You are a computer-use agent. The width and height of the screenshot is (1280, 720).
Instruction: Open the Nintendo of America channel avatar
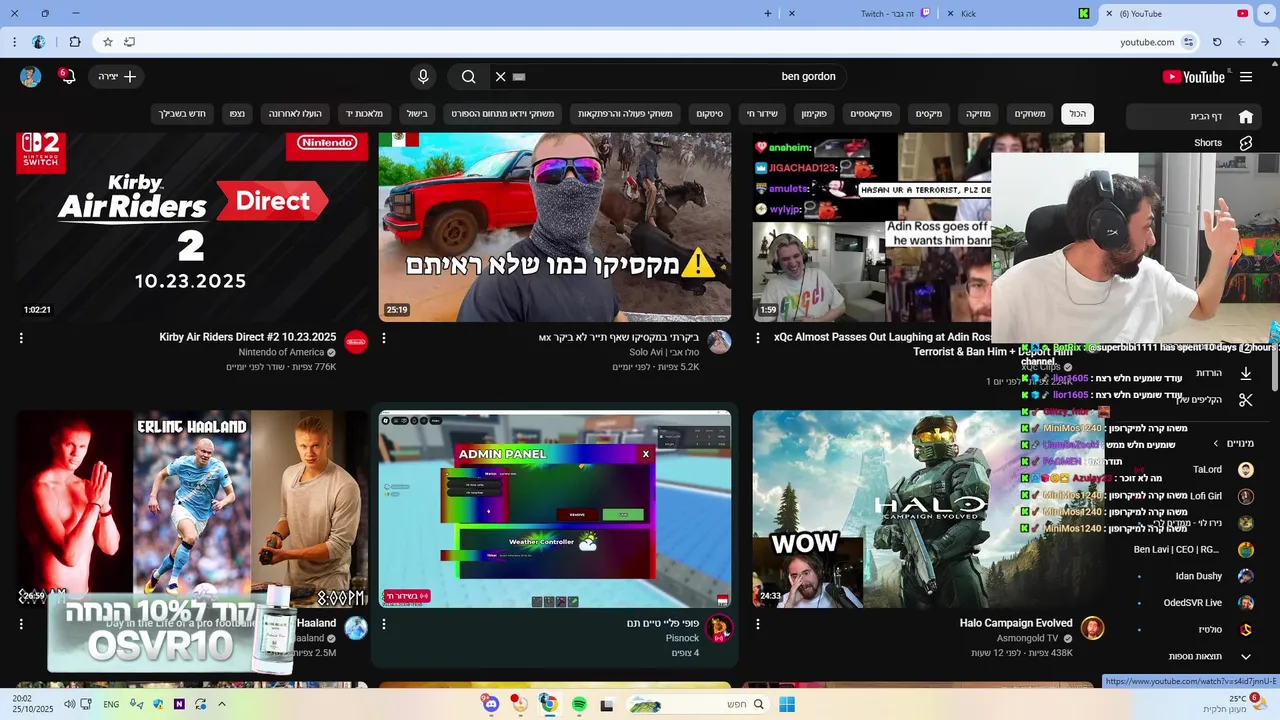(x=356, y=343)
